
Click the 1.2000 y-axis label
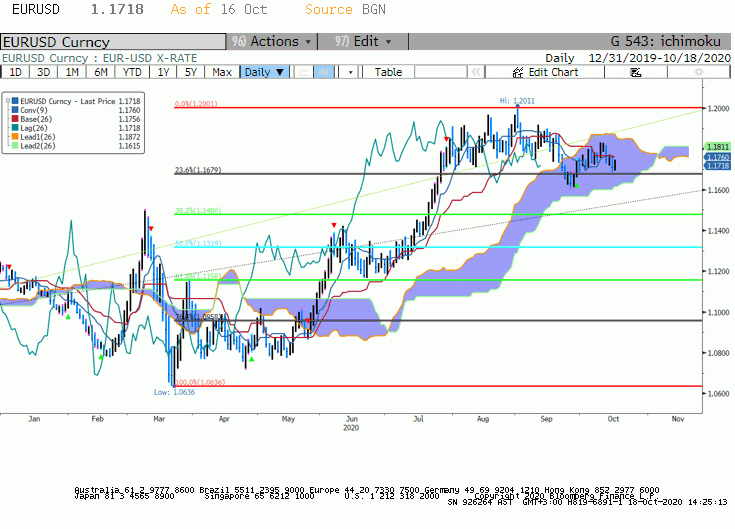(718, 108)
